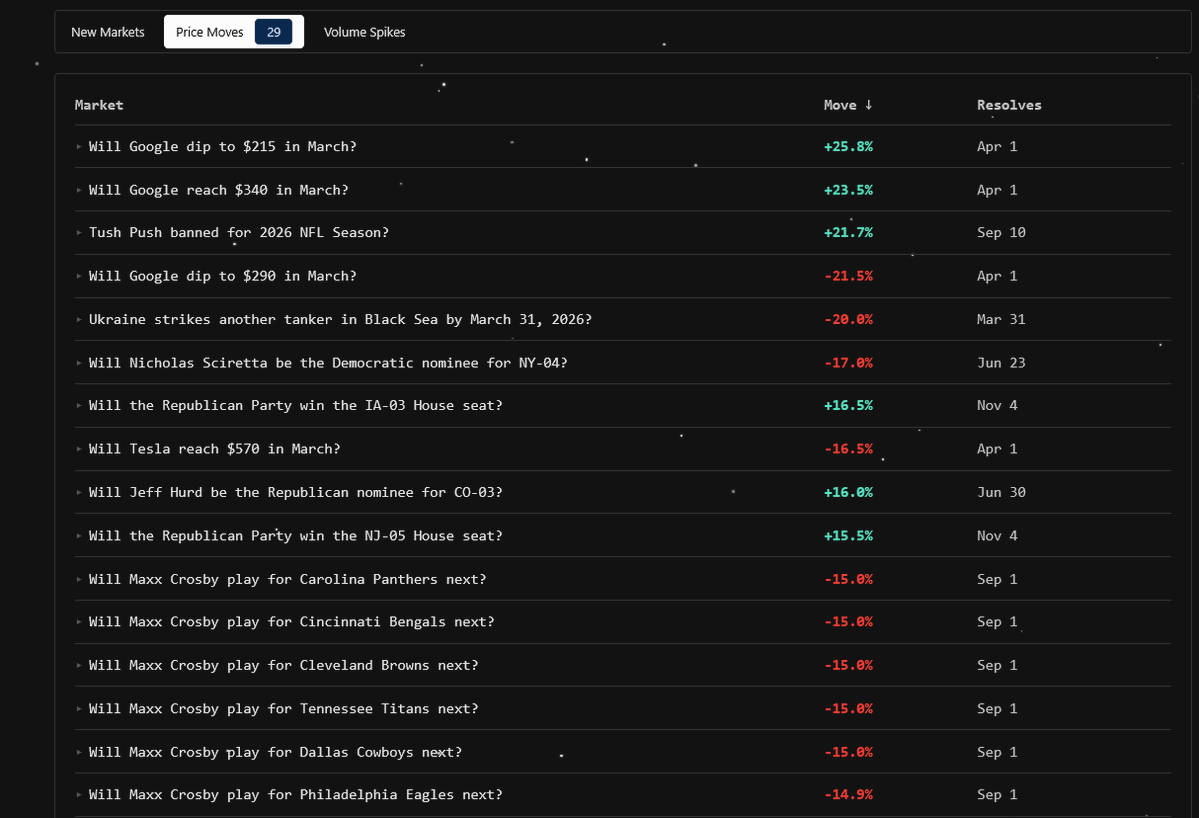Click the -14.9% move value

[x=848, y=795]
